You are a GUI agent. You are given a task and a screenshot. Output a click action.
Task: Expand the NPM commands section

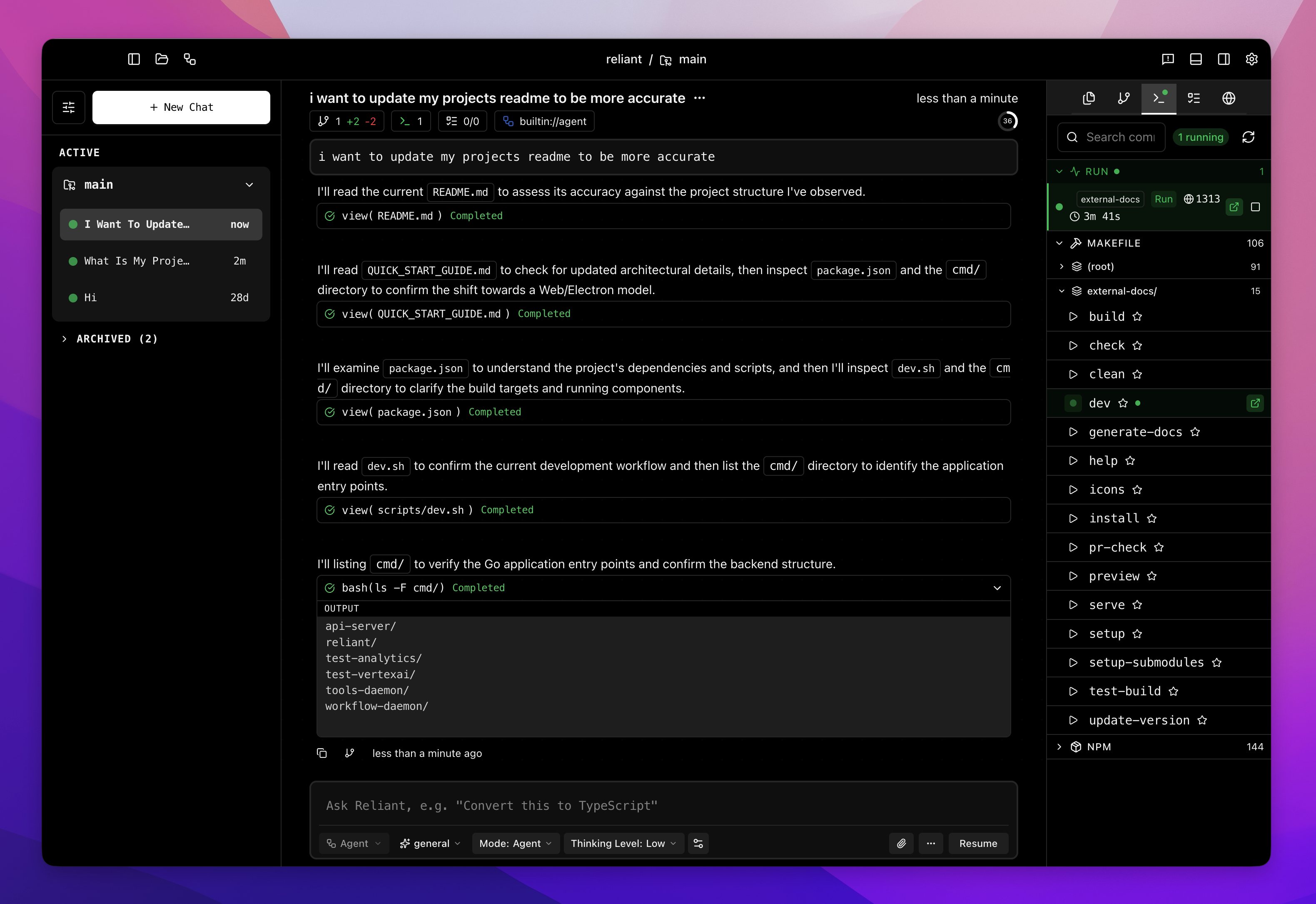tap(1059, 747)
